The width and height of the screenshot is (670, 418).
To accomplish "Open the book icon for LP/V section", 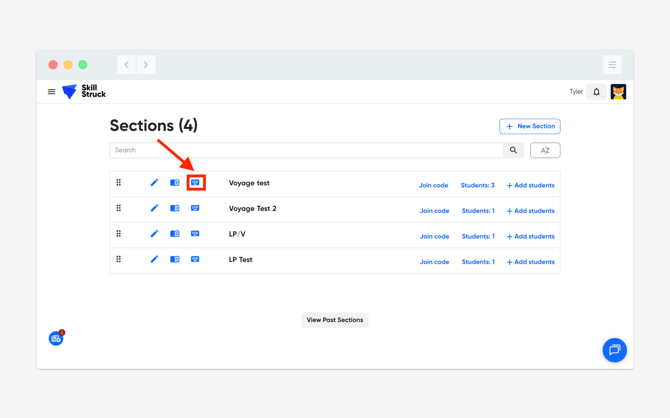I will tap(175, 234).
